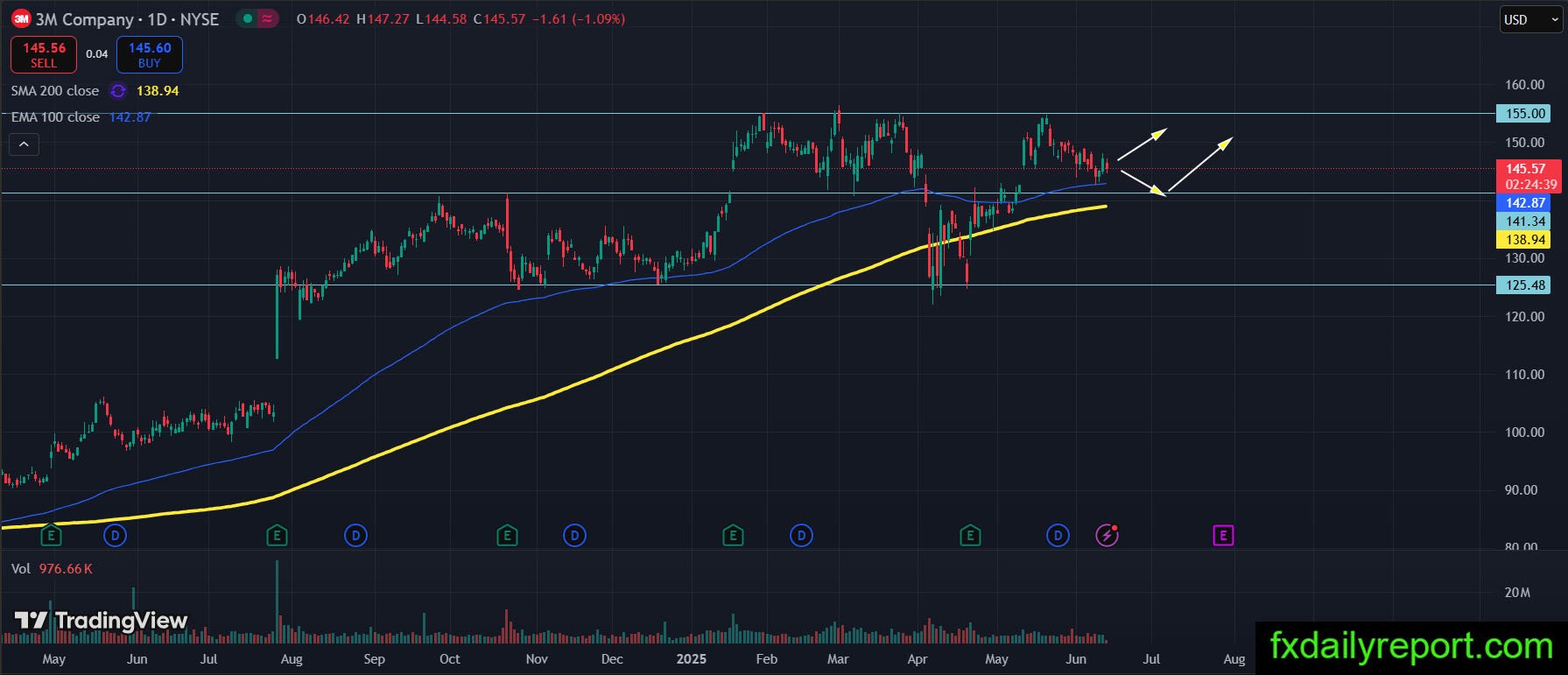Open the USD currency dropdown
This screenshot has width=1568, height=675.
pos(1531,20)
